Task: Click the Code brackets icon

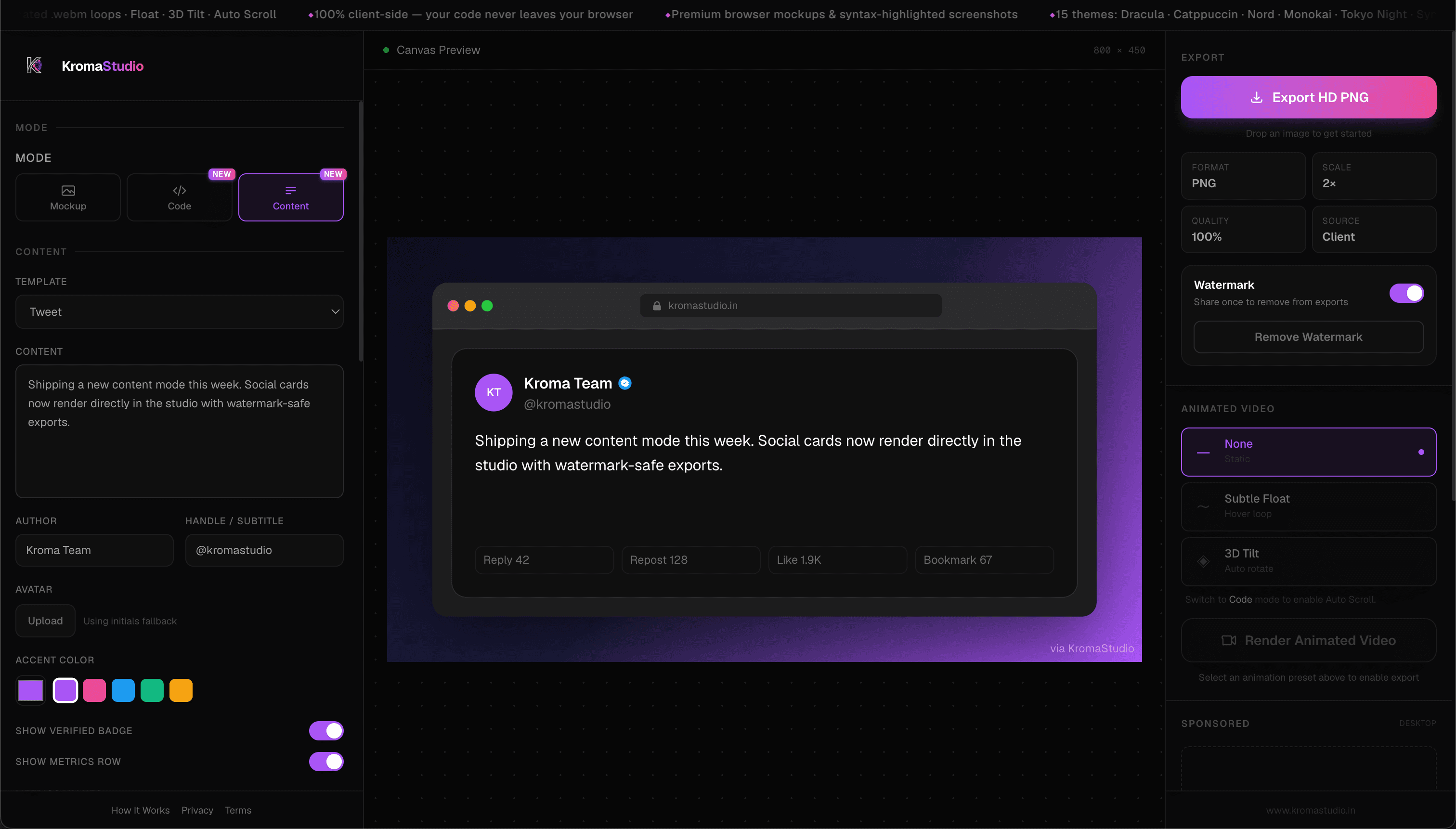Action: [180, 191]
